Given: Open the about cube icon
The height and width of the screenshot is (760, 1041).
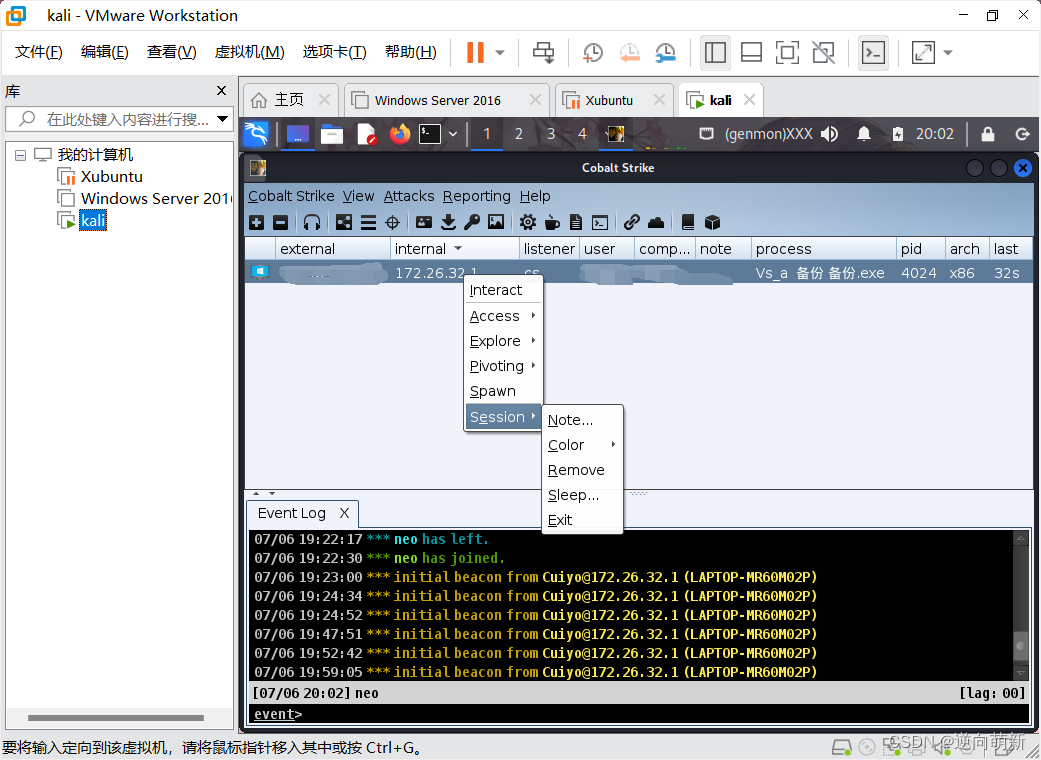Looking at the screenshot, I should 712,222.
